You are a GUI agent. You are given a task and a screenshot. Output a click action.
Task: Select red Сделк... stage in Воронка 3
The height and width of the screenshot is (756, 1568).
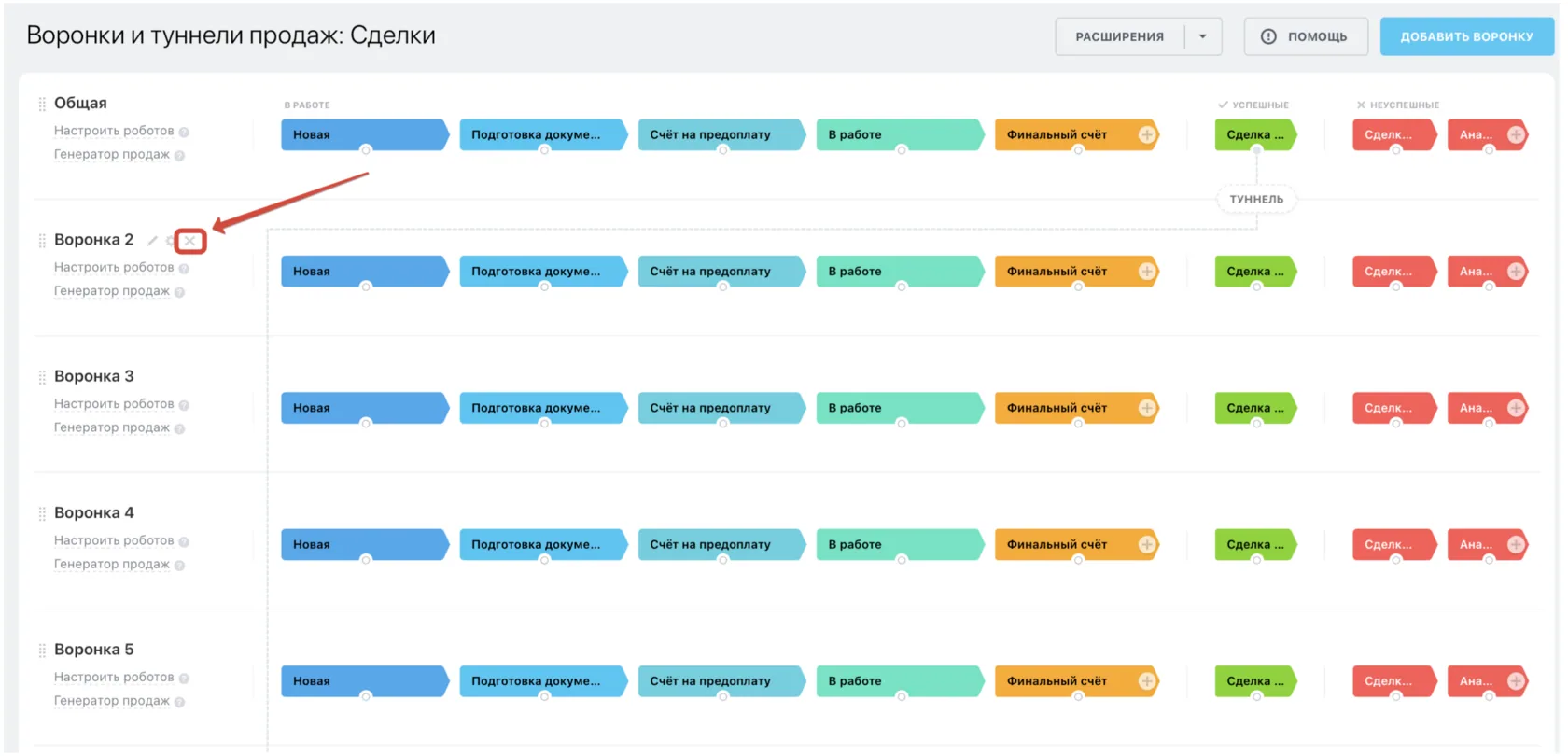1393,408
